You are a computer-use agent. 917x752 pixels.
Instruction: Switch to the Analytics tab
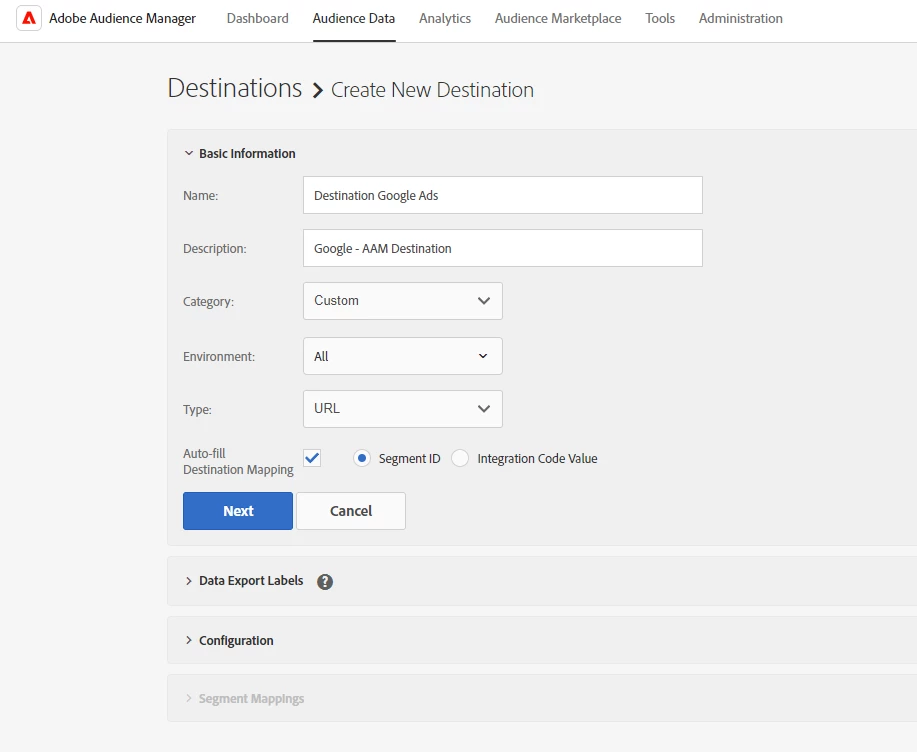[444, 18]
